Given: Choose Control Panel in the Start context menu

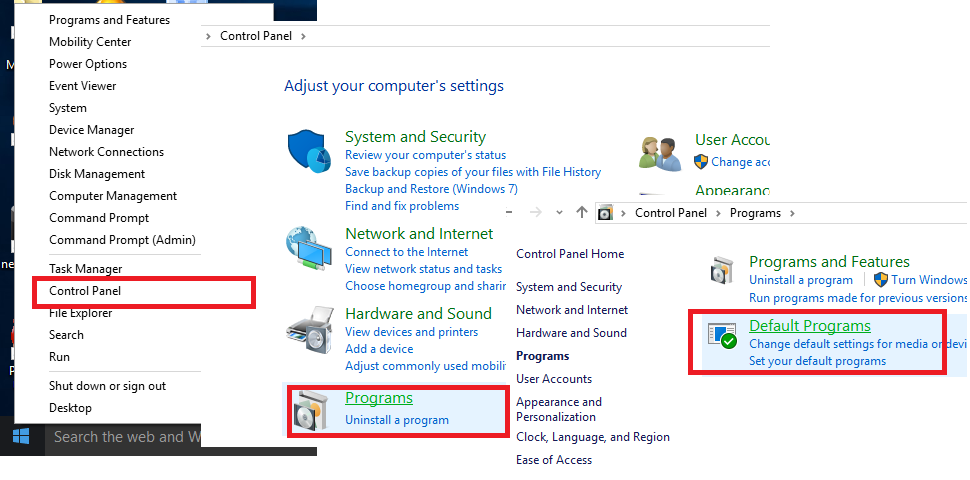Looking at the screenshot, I should (85, 291).
